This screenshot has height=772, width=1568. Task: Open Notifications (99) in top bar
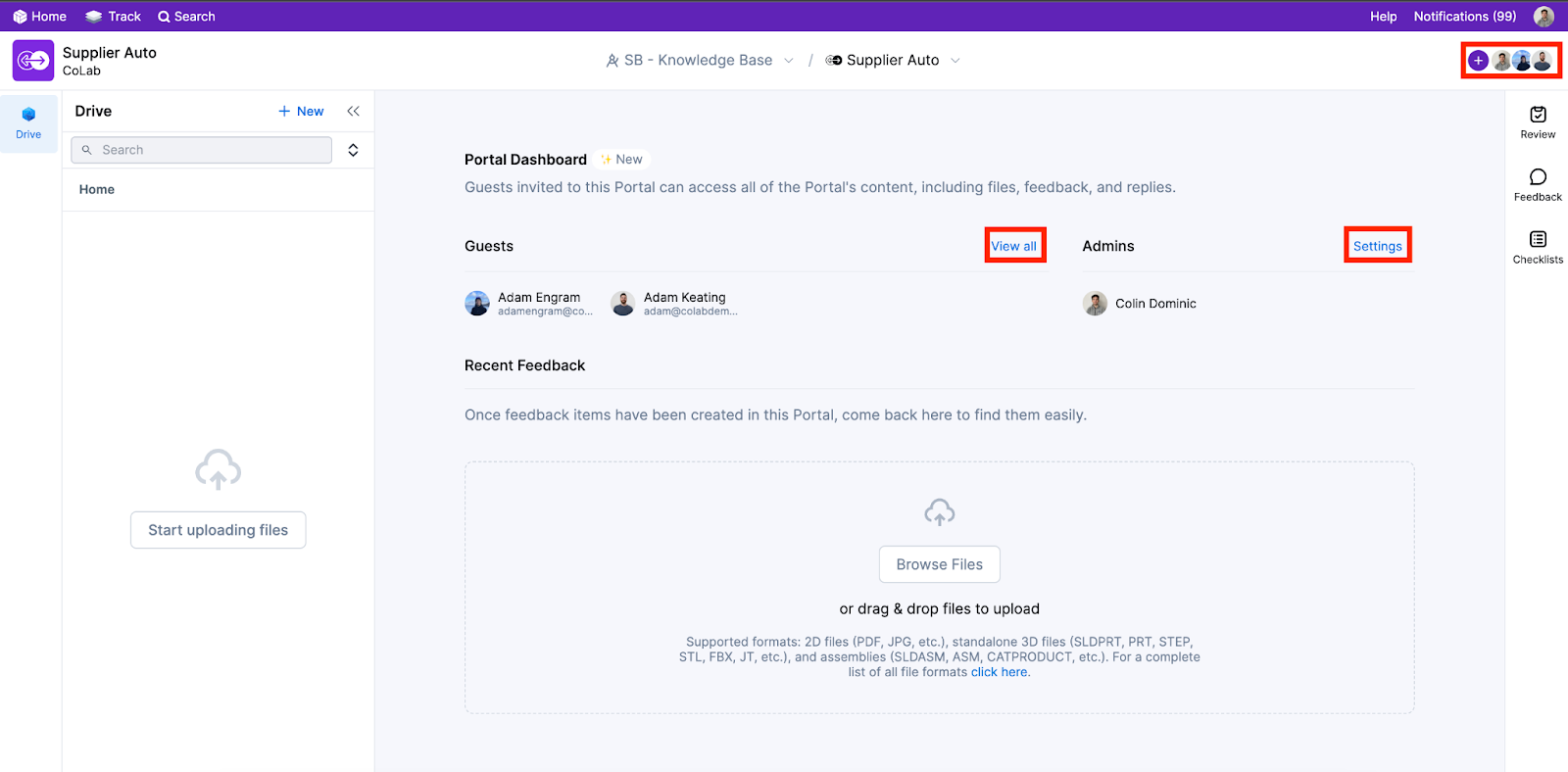pyautogui.click(x=1464, y=17)
